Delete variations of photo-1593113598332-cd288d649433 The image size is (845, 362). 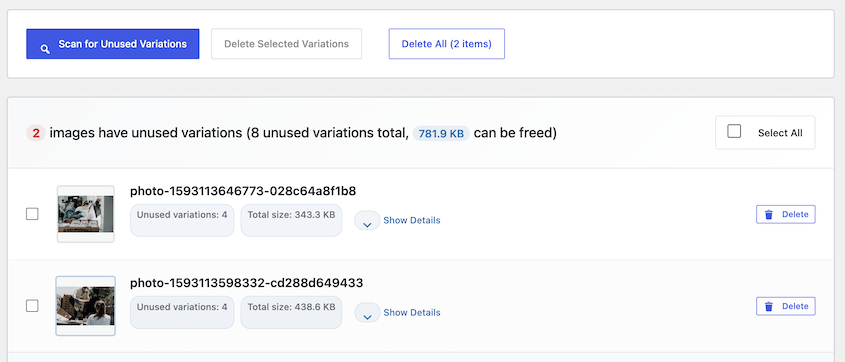pos(786,307)
